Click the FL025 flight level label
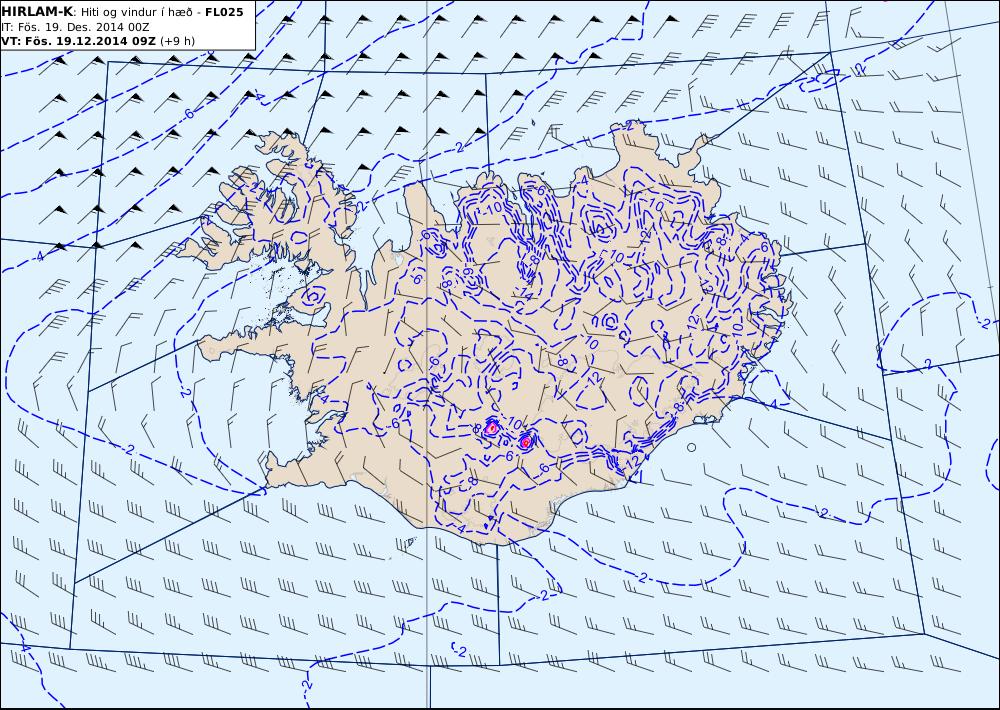The height and width of the screenshot is (710, 1000). point(224,12)
